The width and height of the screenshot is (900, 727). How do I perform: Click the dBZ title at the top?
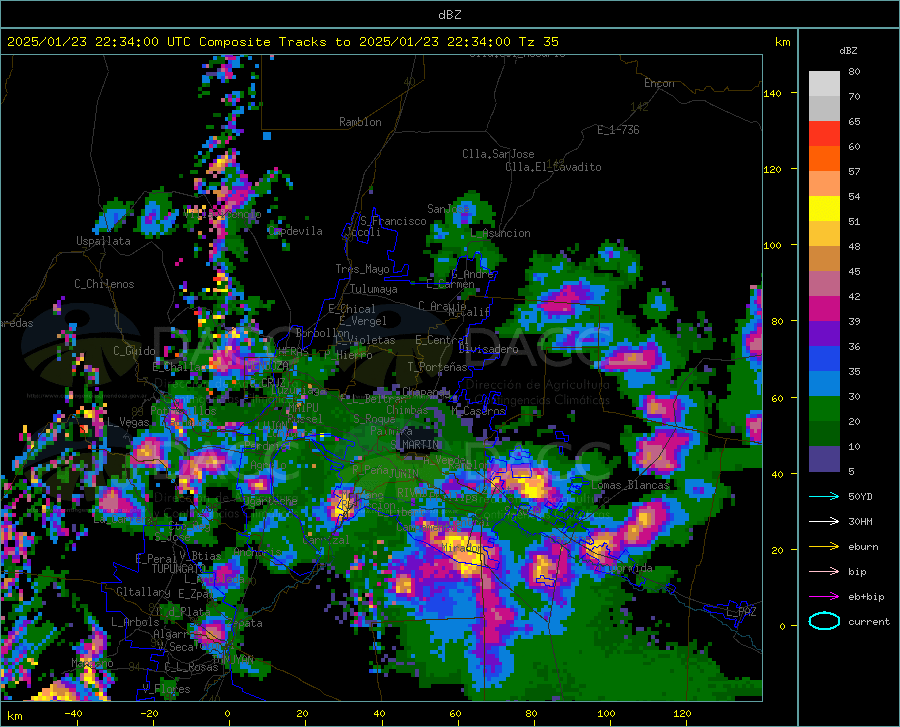pyautogui.click(x=449, y=15)
